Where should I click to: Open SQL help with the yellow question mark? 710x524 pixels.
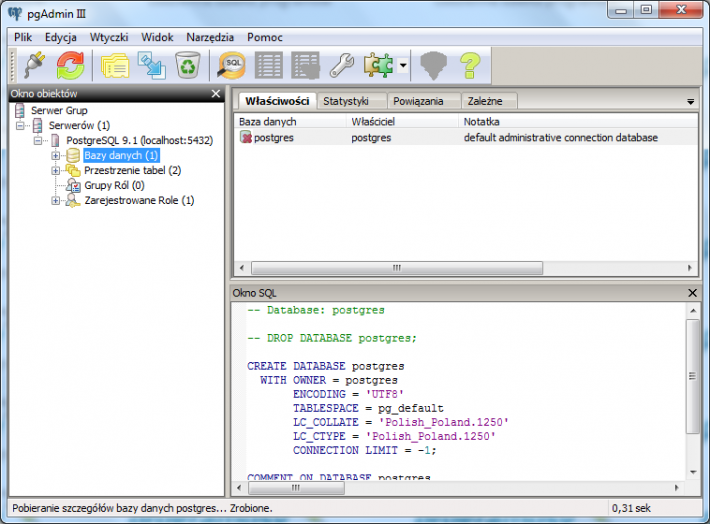[x=470, y=66]
